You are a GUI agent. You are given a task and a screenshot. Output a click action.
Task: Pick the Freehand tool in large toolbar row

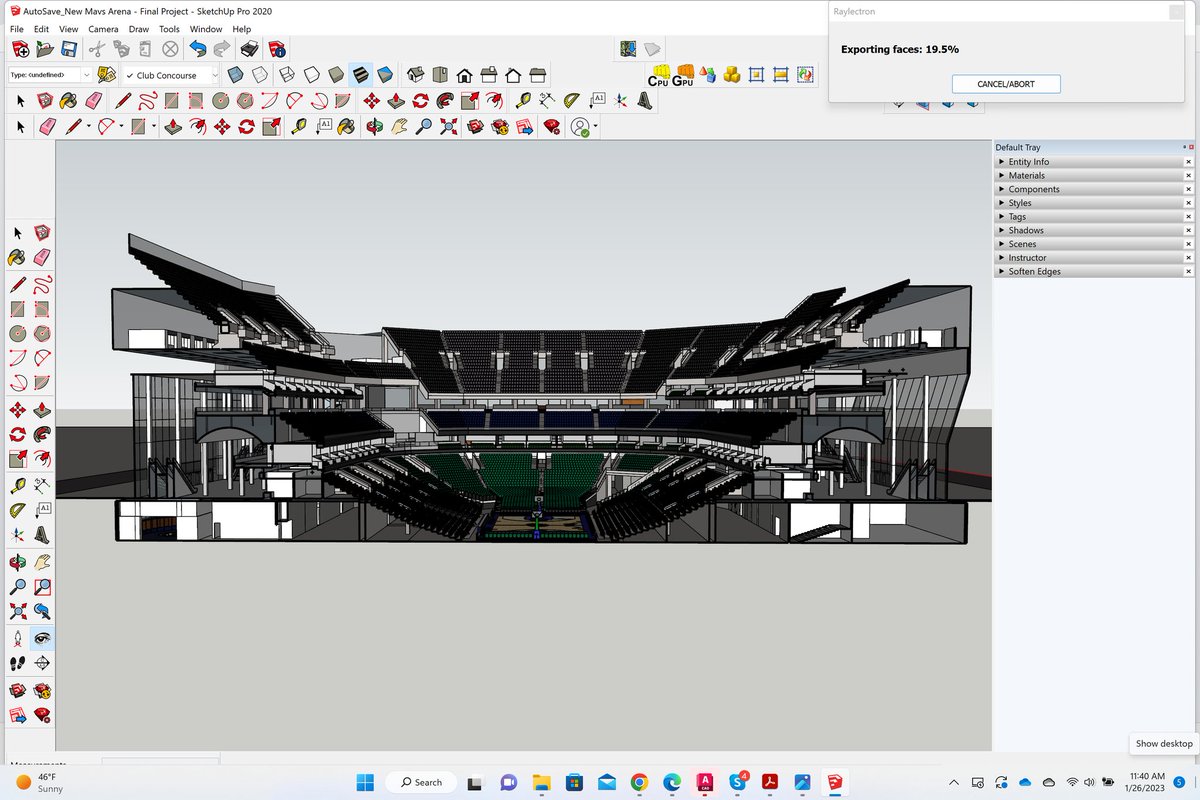click(147, 100)
